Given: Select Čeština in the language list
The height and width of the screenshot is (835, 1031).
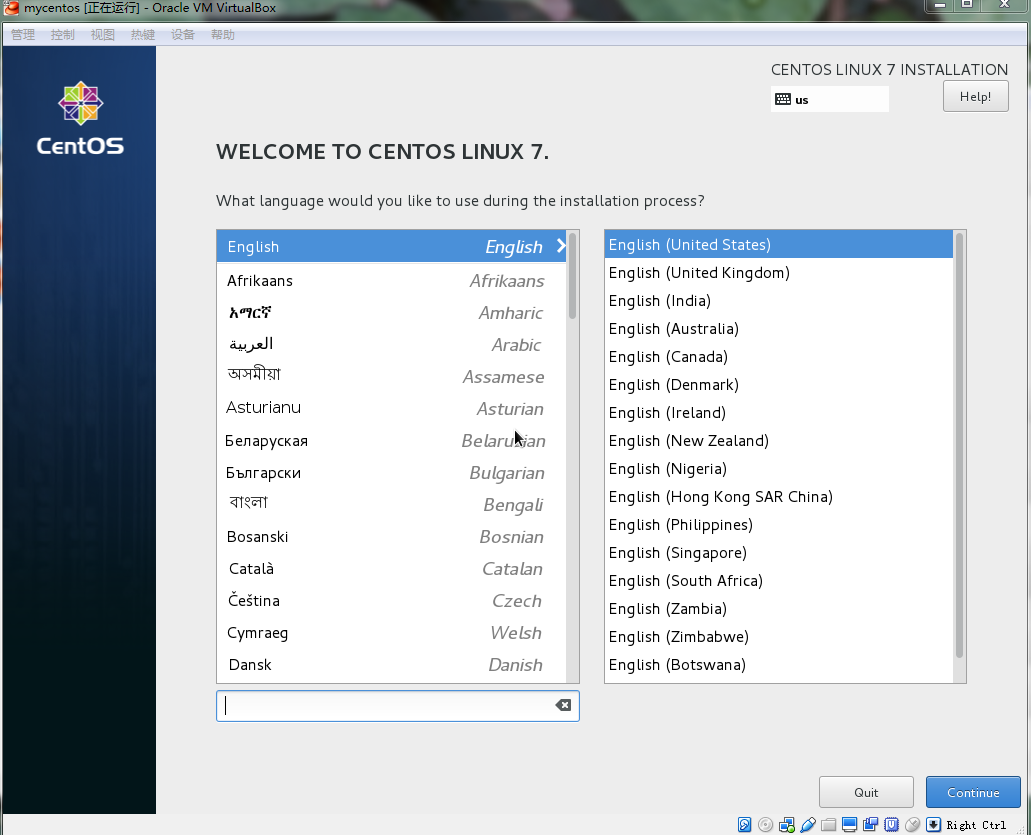Looking at the screenshot, I should (391, 601).
